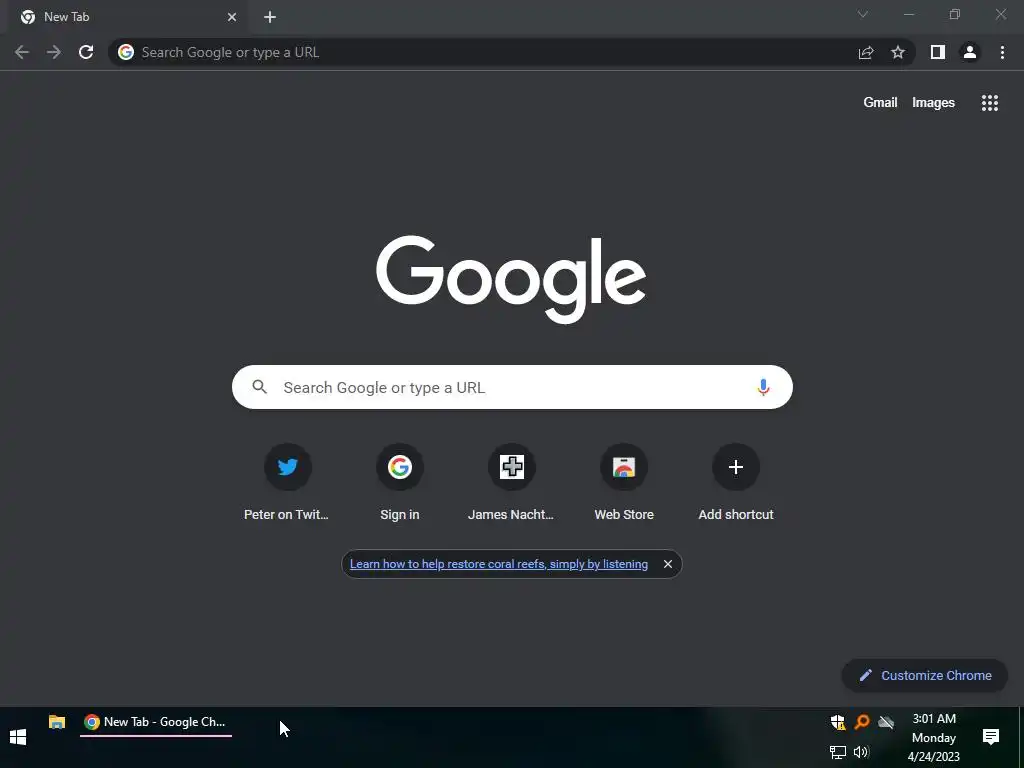Screen dimensions: 1024x768
Task: Go forward using the forward arrow
Action: [x=54, y=52]
